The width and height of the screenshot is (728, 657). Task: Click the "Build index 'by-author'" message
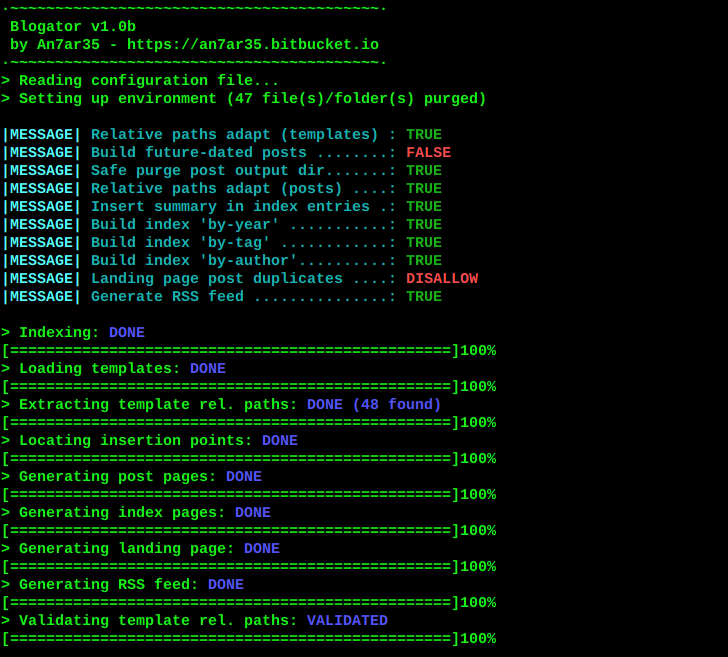coord(194,260)
